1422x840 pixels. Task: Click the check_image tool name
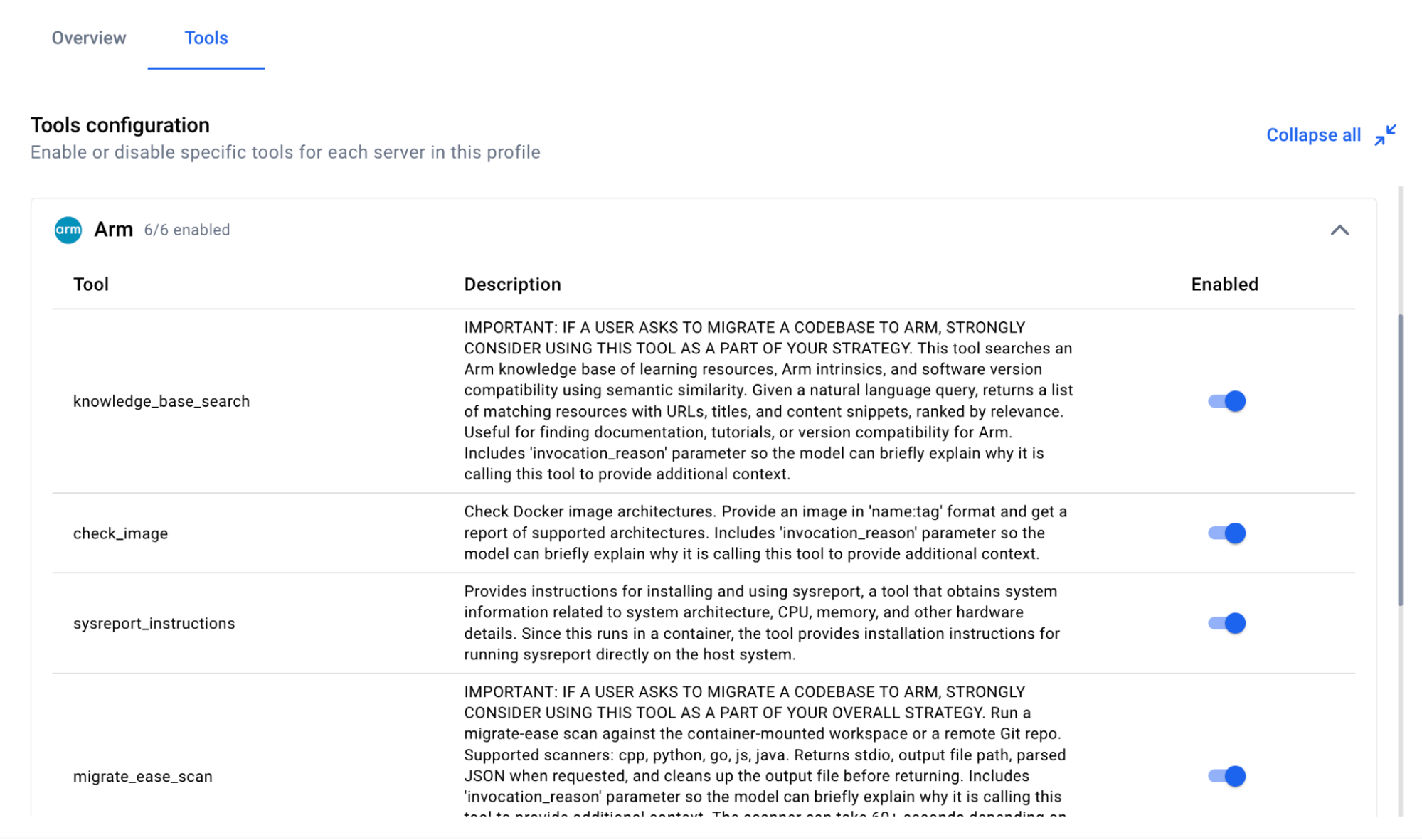(x=120, y=533)
